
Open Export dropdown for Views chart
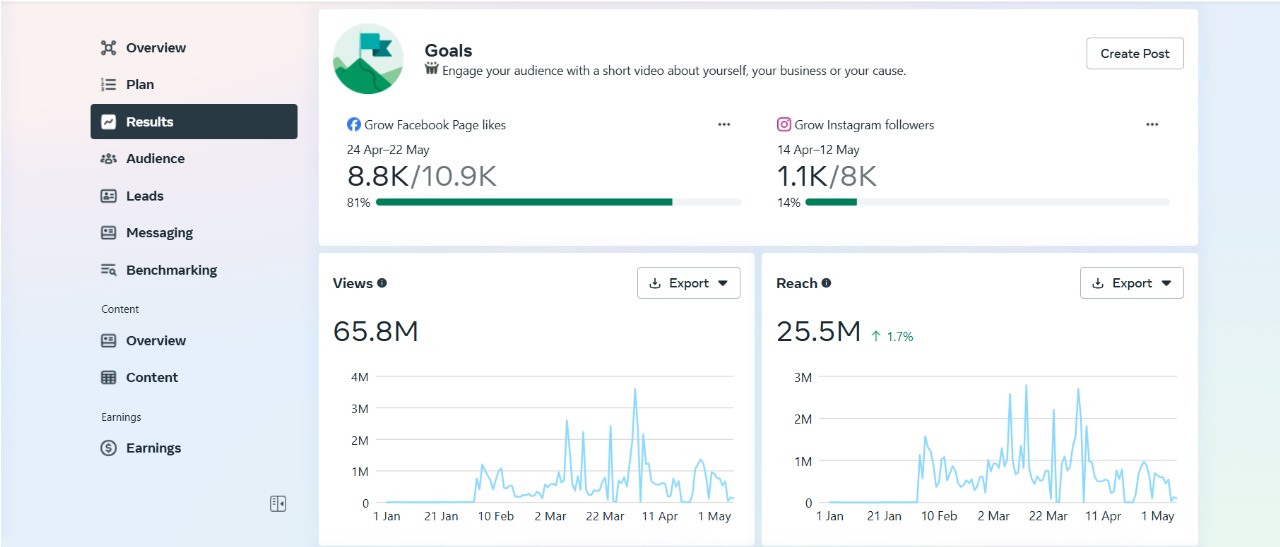(688, 283)
